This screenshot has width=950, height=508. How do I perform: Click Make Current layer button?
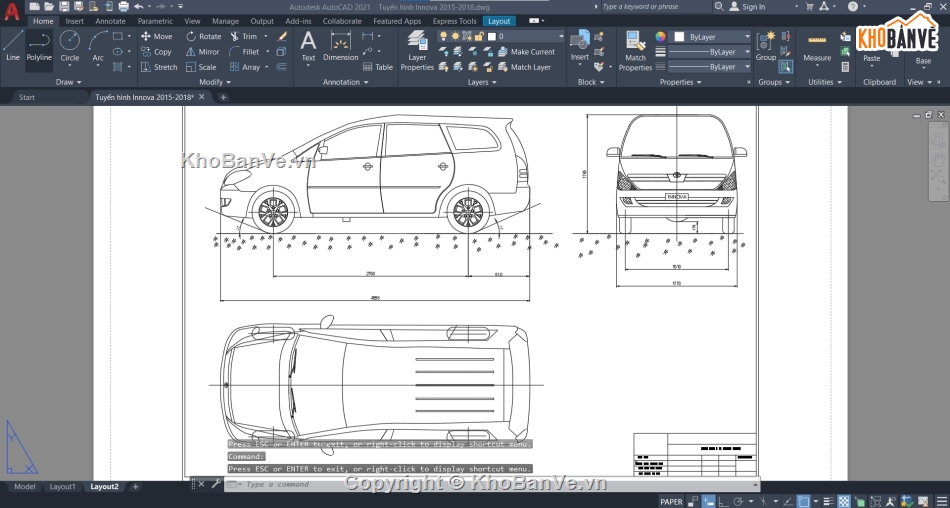pyautogui.click(x=526, y=52)
